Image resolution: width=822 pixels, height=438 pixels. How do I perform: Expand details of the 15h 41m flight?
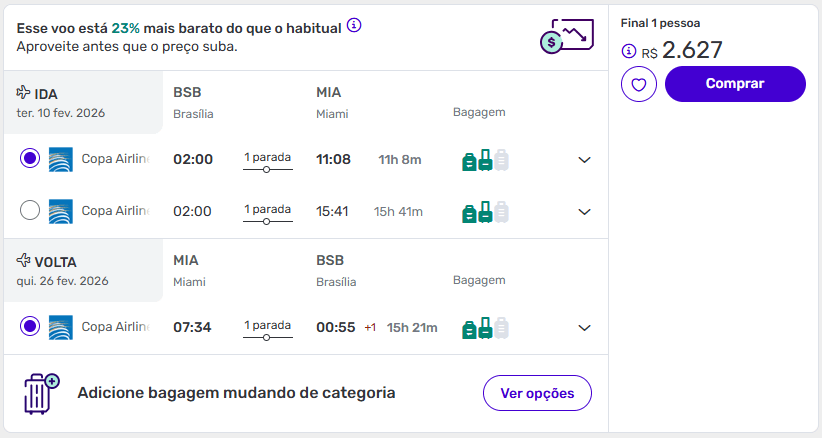(585, 211)
